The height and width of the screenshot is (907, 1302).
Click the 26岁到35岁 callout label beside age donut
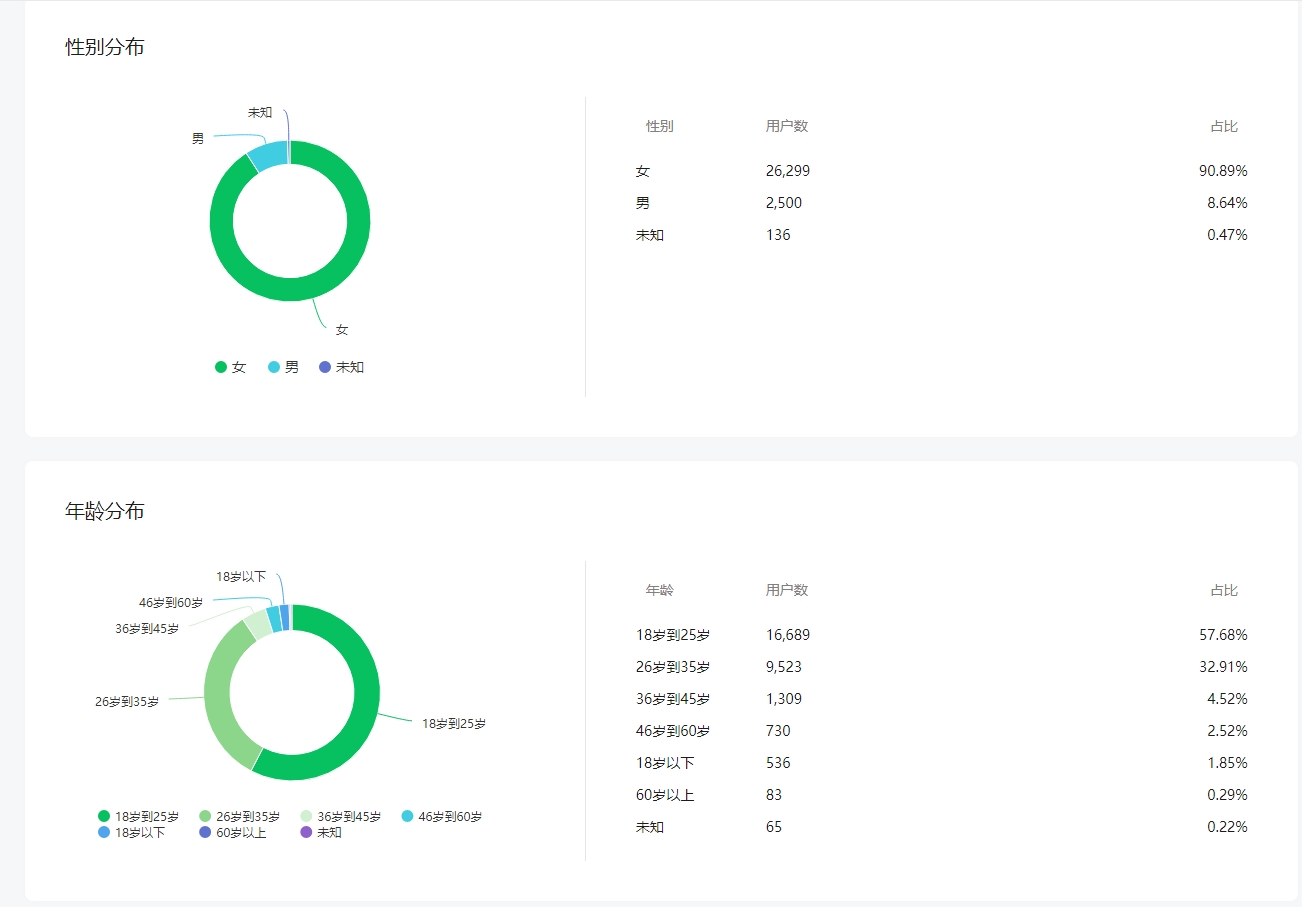click(x=127, y=701)
